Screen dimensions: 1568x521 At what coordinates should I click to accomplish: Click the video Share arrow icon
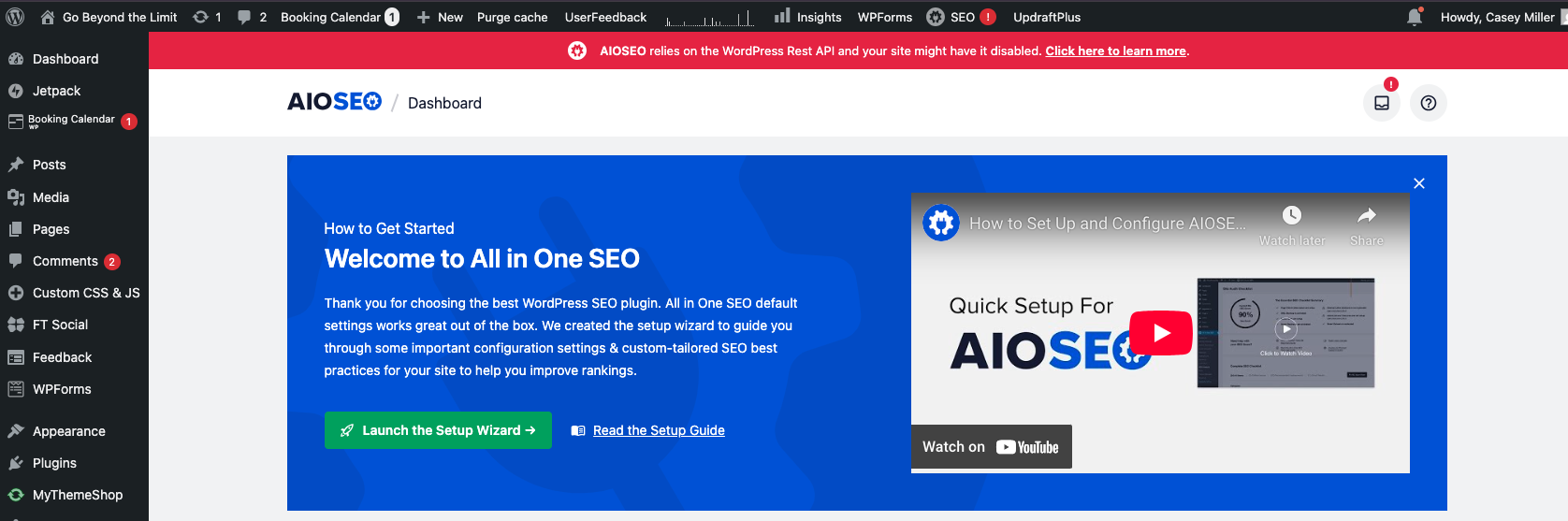tap(1366, 216)
